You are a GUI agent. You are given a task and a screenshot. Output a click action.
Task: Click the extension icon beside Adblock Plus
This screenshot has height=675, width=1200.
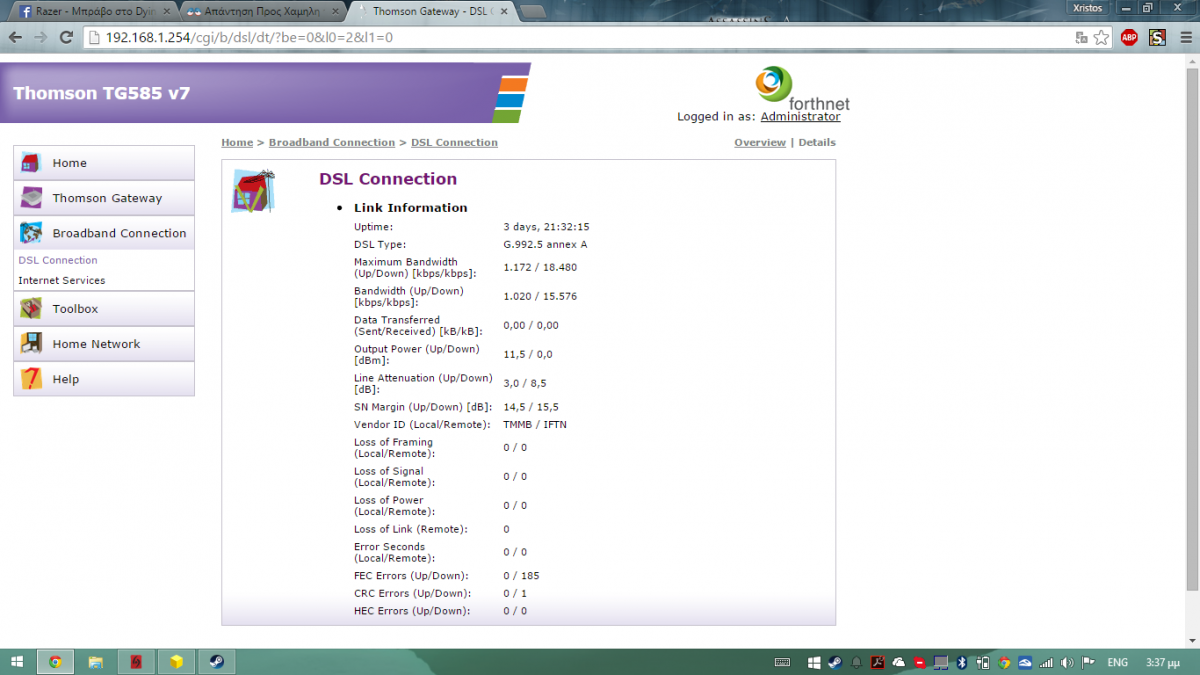[x=1157, y=37]
